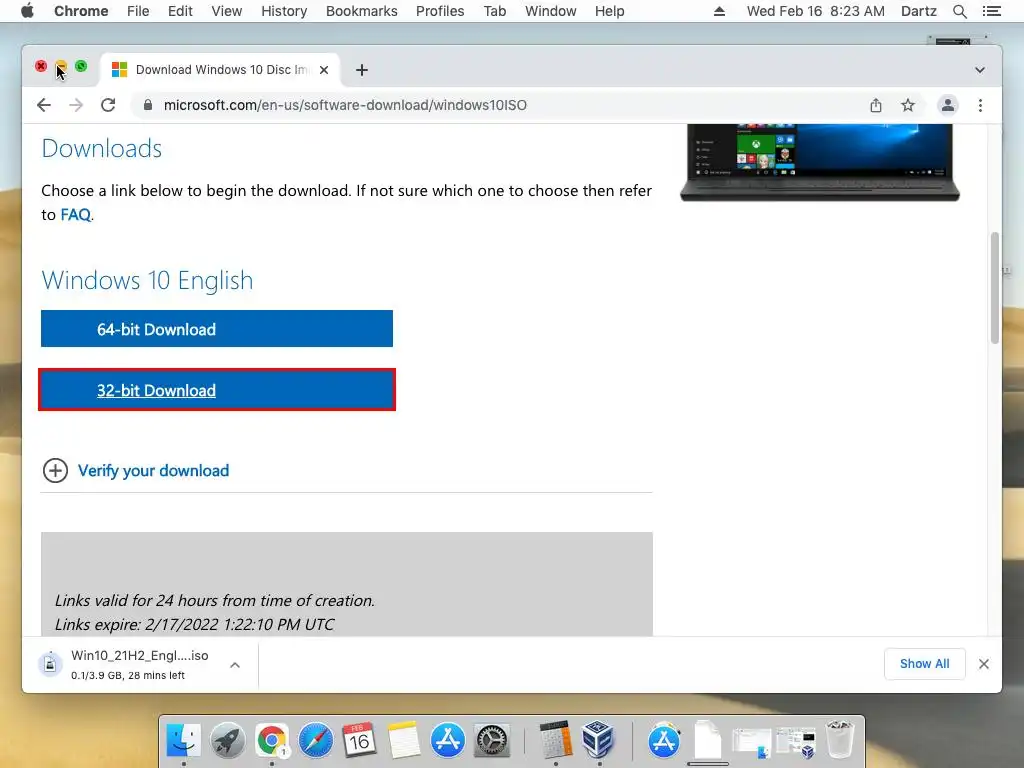Expand download item options chevron
Screen dimensions: 1024x768
[235, 665]
